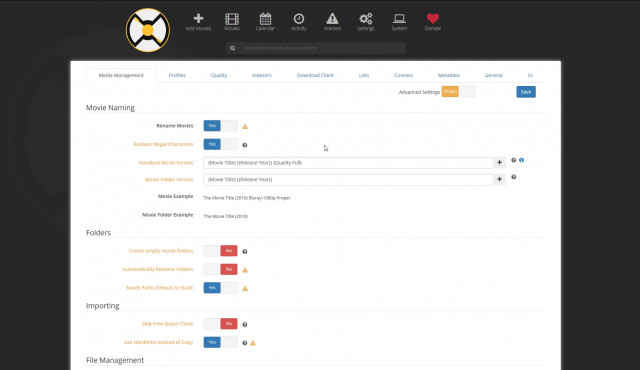Click blue info icon beside Standard Movie Format

point(521,160)
